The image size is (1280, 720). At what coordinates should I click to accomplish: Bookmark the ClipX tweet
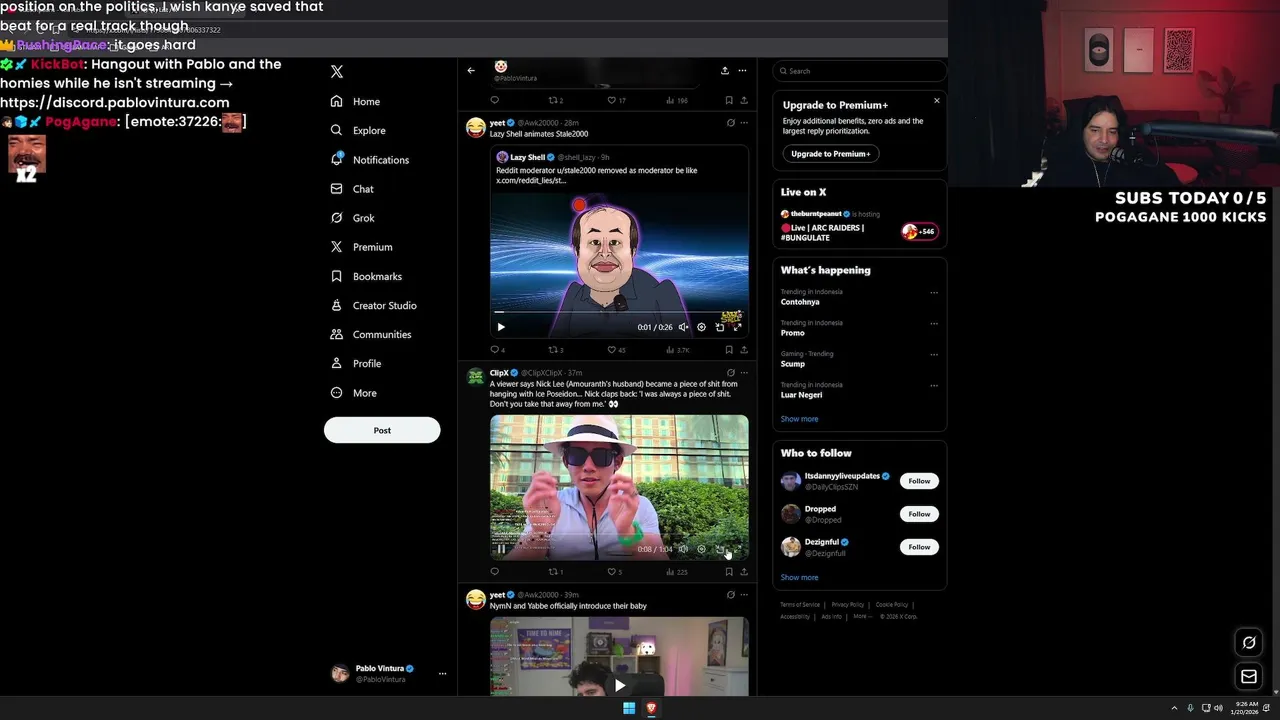point(728,572)
